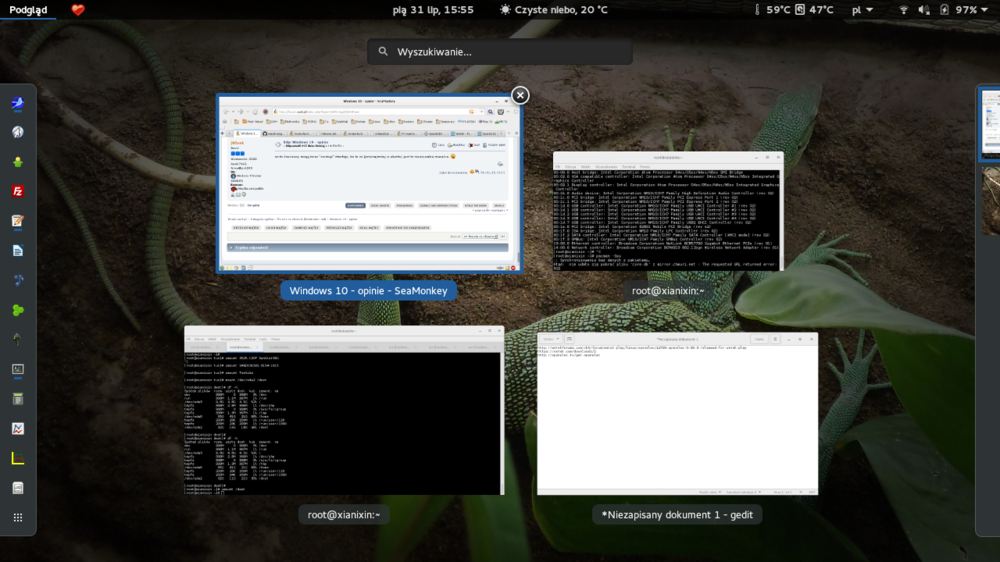
Task: Show all applications grid
Action: tap(18, 517)
